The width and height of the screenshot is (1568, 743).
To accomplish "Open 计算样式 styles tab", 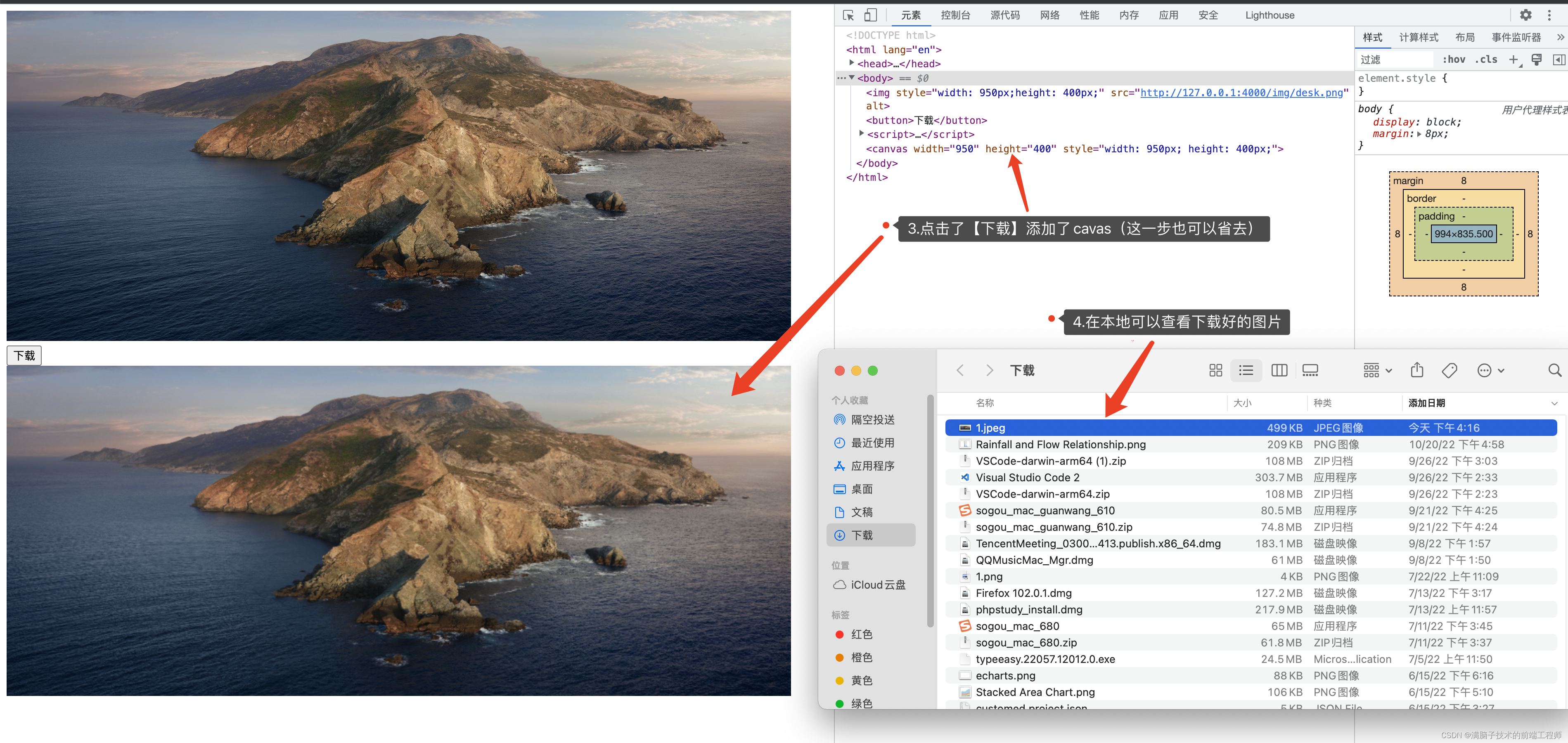I will [x=1418, y=37].
